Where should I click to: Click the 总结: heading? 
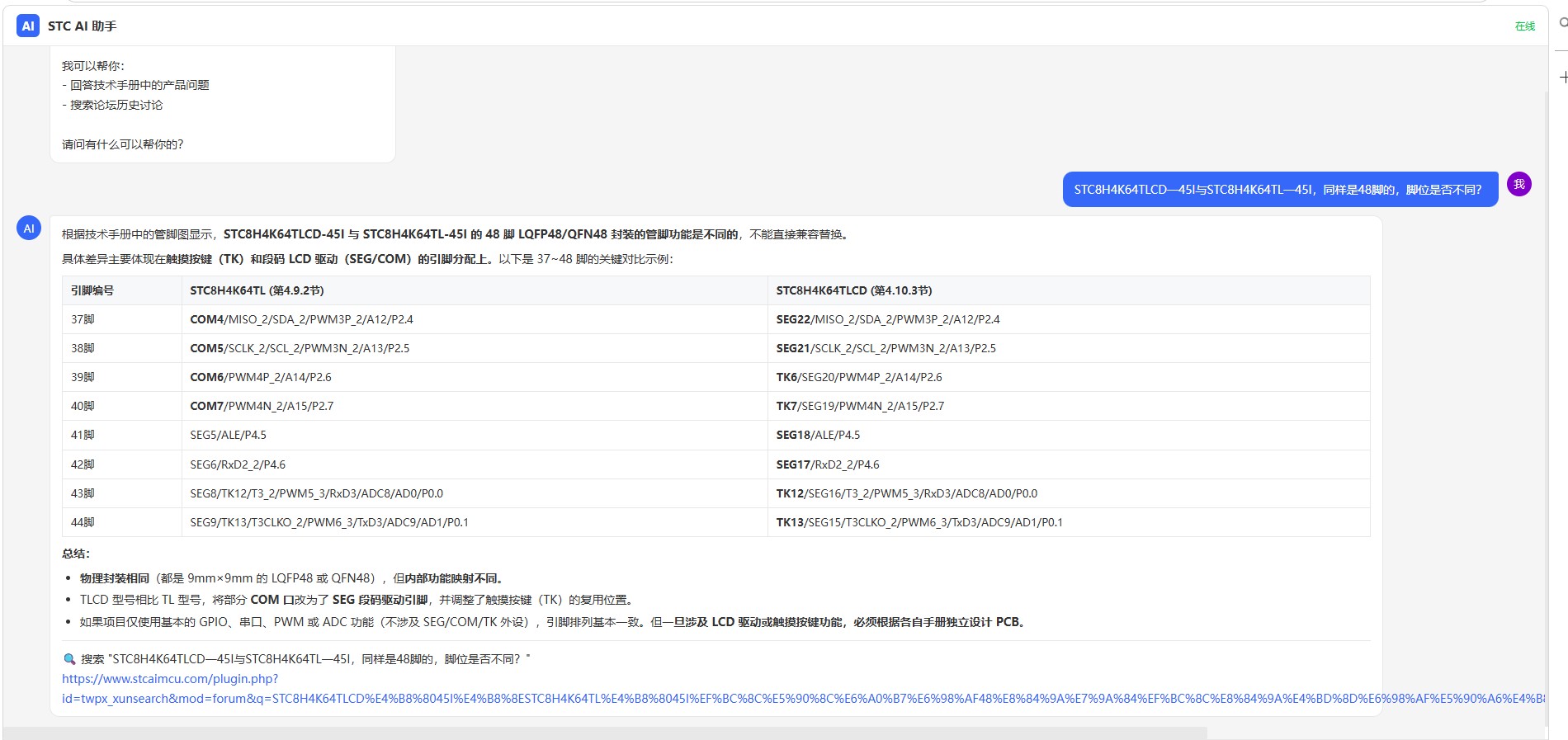click(x=76, y=554)
